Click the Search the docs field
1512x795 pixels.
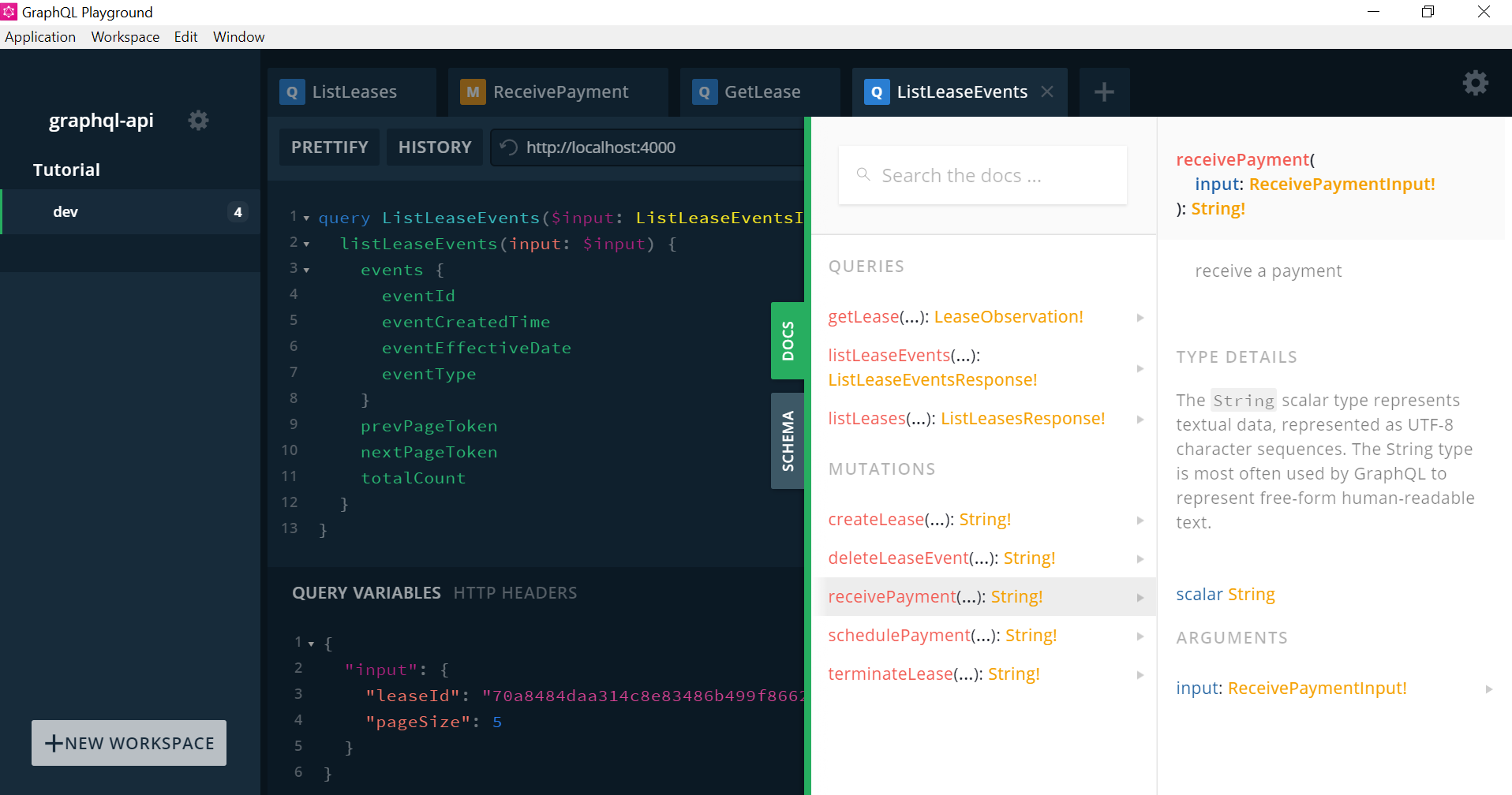(x=982, y=175)
